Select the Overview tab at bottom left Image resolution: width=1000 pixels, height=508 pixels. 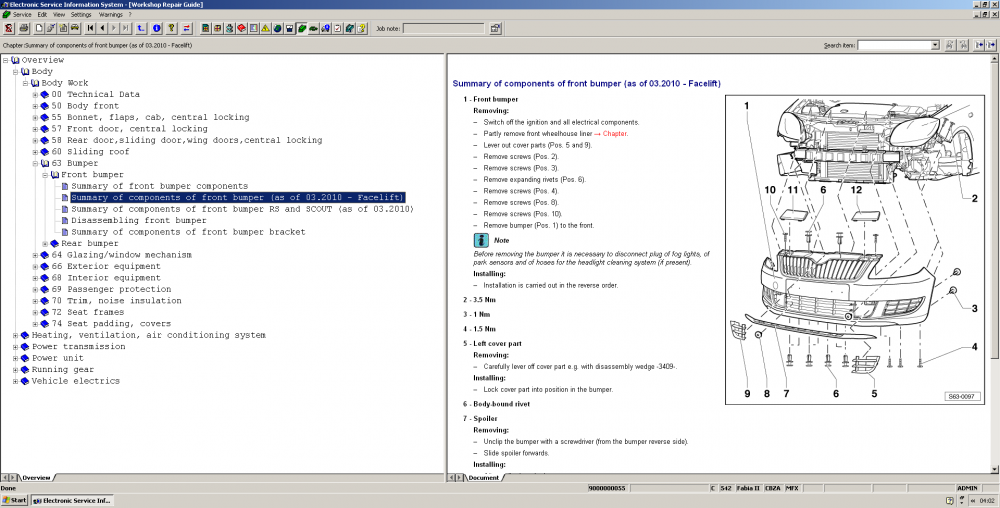(x=36, y=477)
